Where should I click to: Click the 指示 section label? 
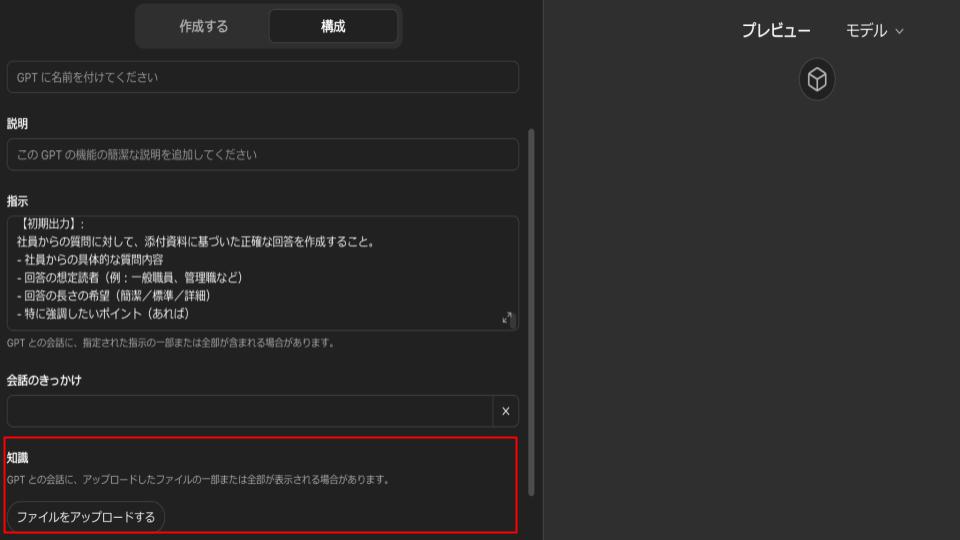pos(18,201)
